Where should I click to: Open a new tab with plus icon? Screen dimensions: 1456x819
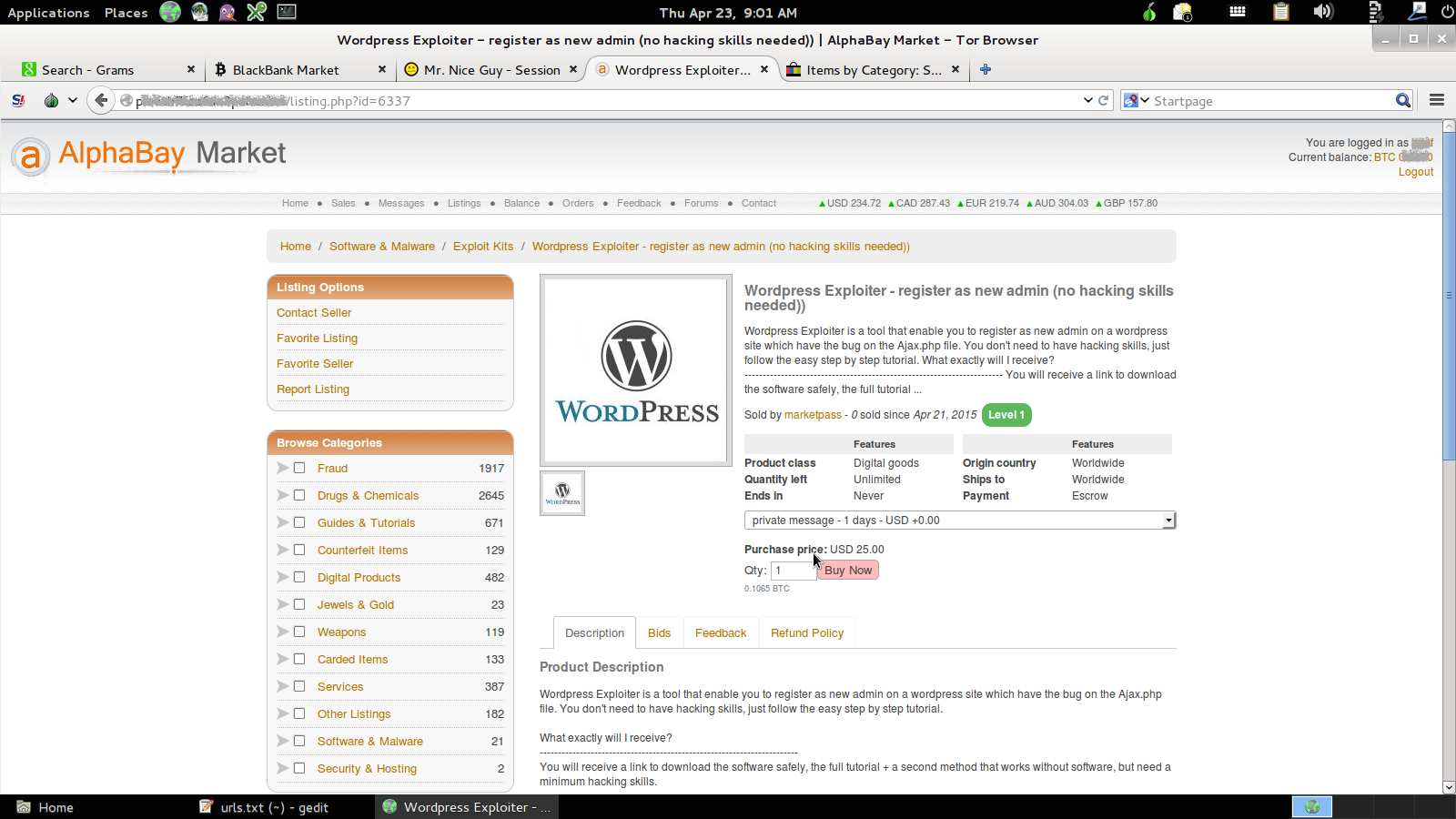pos(986,69)
